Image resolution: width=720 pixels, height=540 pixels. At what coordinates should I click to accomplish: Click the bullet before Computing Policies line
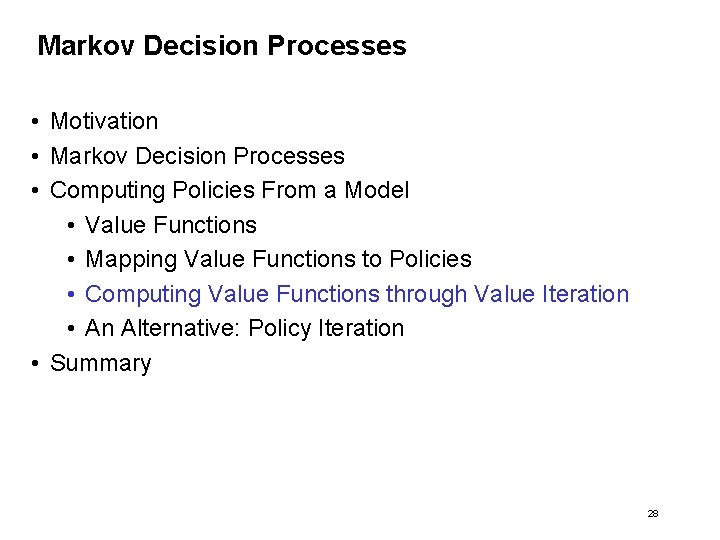(x=35, y=190)
